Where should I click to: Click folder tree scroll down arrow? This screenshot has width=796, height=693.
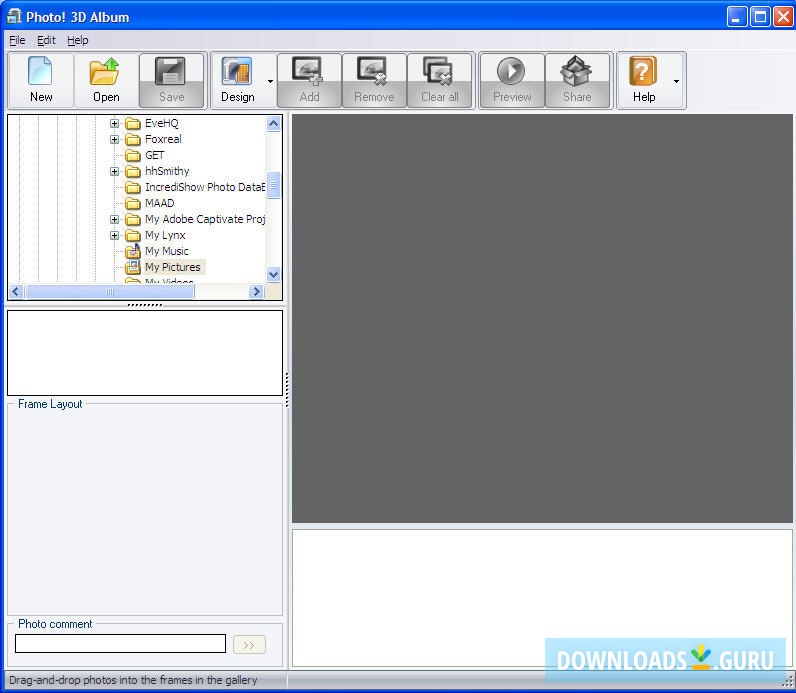pyautogui.click(x=273, y=275)
